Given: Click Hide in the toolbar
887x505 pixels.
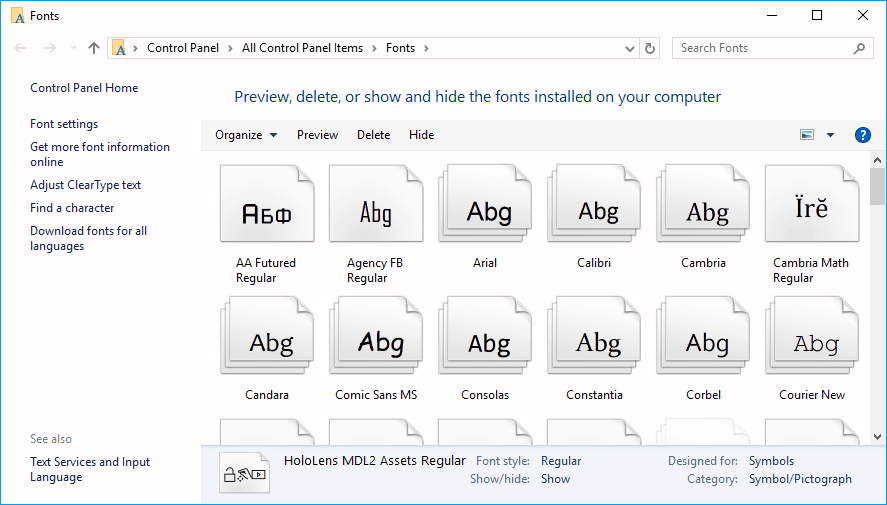Looking at the screenshot, I should click(x=421, y=135).
